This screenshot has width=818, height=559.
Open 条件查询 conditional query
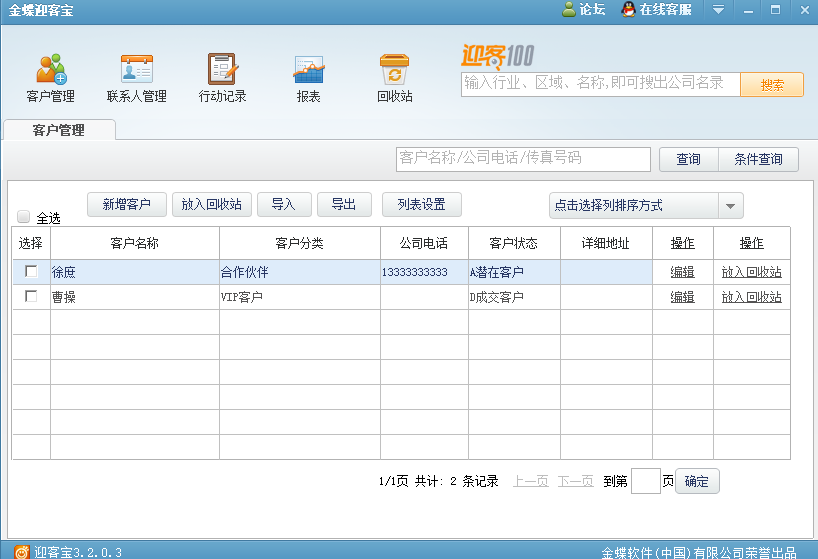click(759, 159)
